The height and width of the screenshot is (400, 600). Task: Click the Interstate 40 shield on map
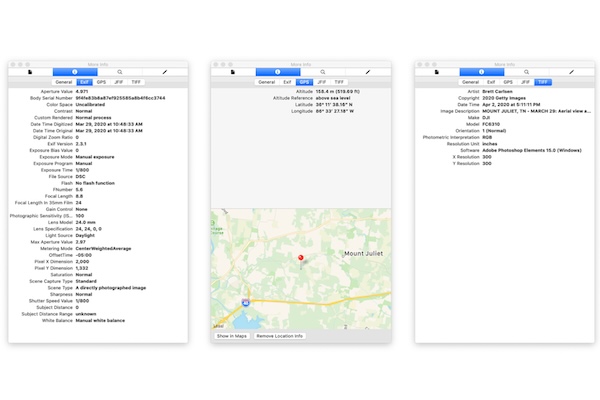[x=246, y=302]
